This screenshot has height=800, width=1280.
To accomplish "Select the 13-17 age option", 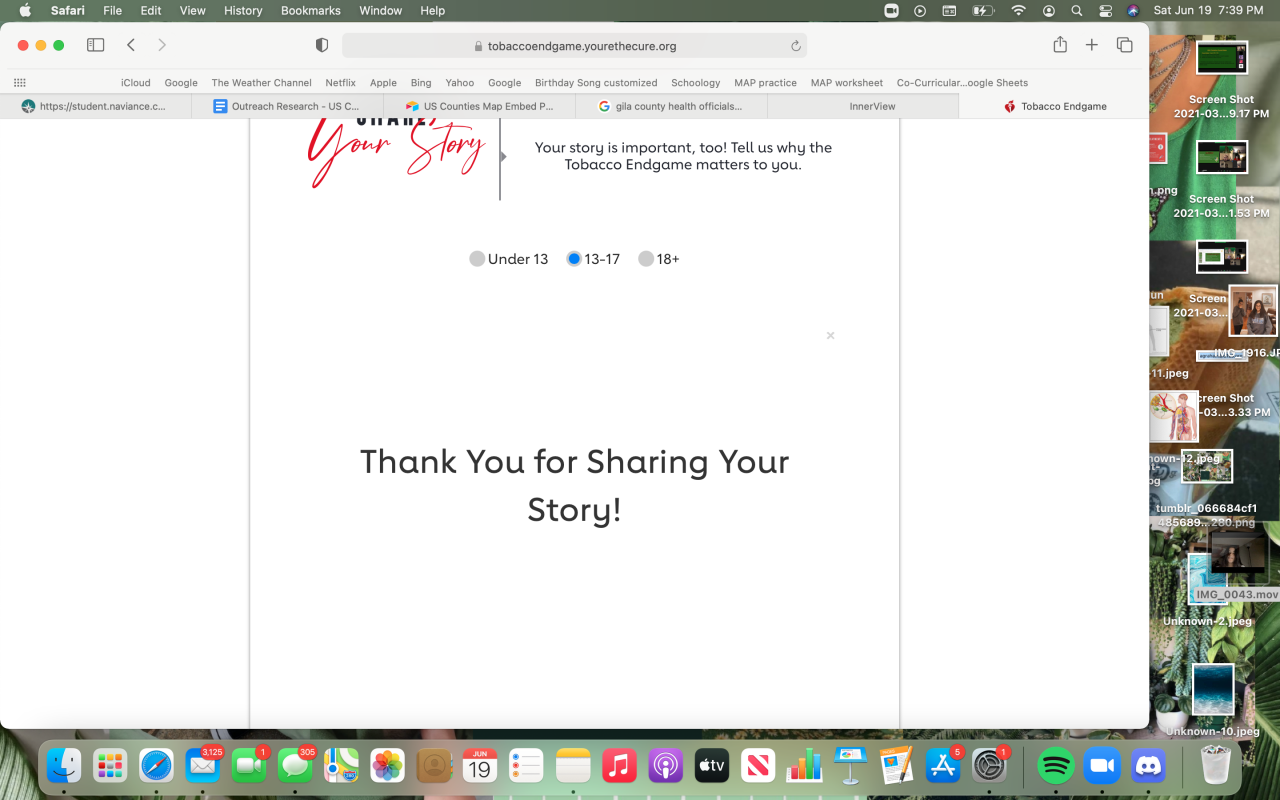I will (574, 259).
